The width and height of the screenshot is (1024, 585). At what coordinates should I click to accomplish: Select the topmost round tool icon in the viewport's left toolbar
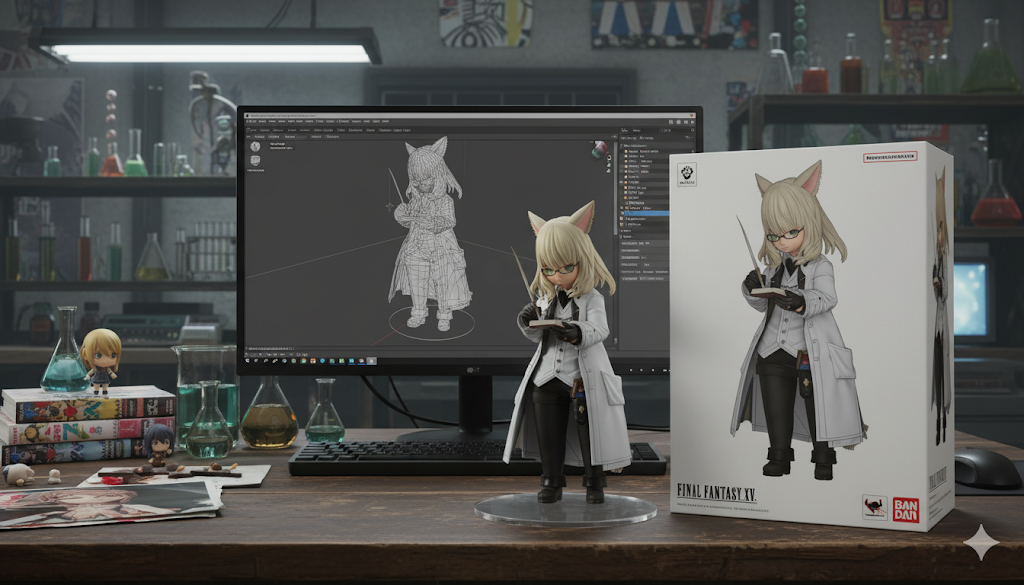(255, 147)
